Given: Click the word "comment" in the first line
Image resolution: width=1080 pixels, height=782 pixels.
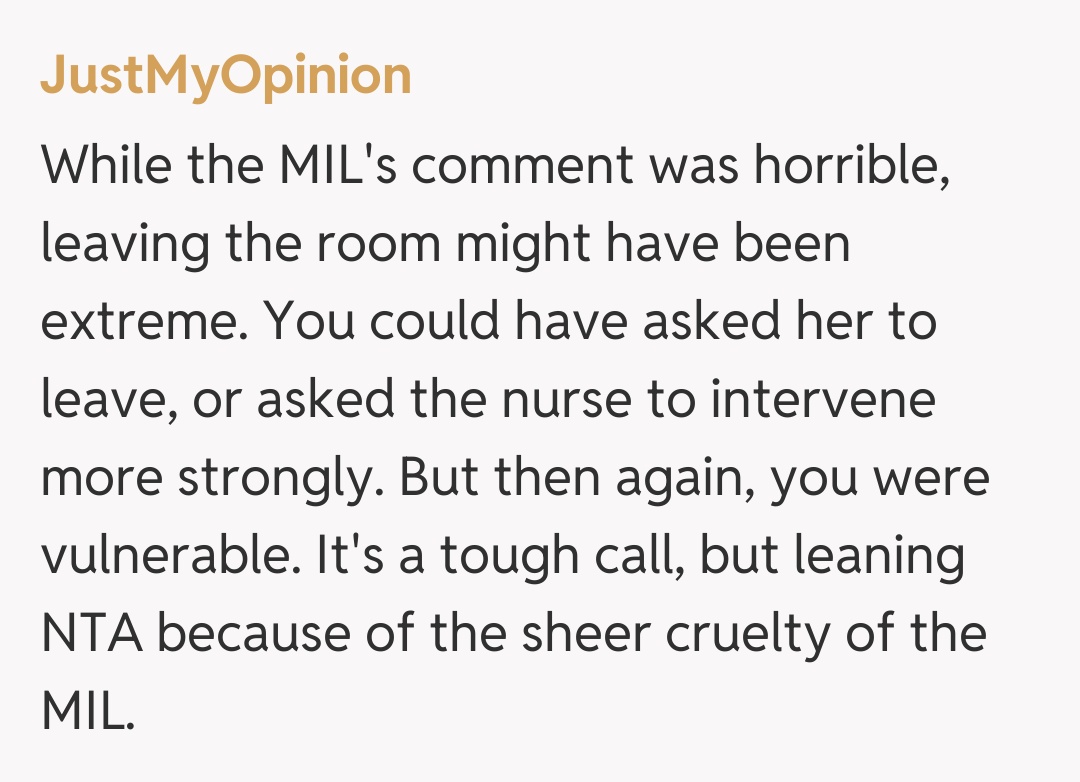Looking at the screenshot, I should (522, 165).
